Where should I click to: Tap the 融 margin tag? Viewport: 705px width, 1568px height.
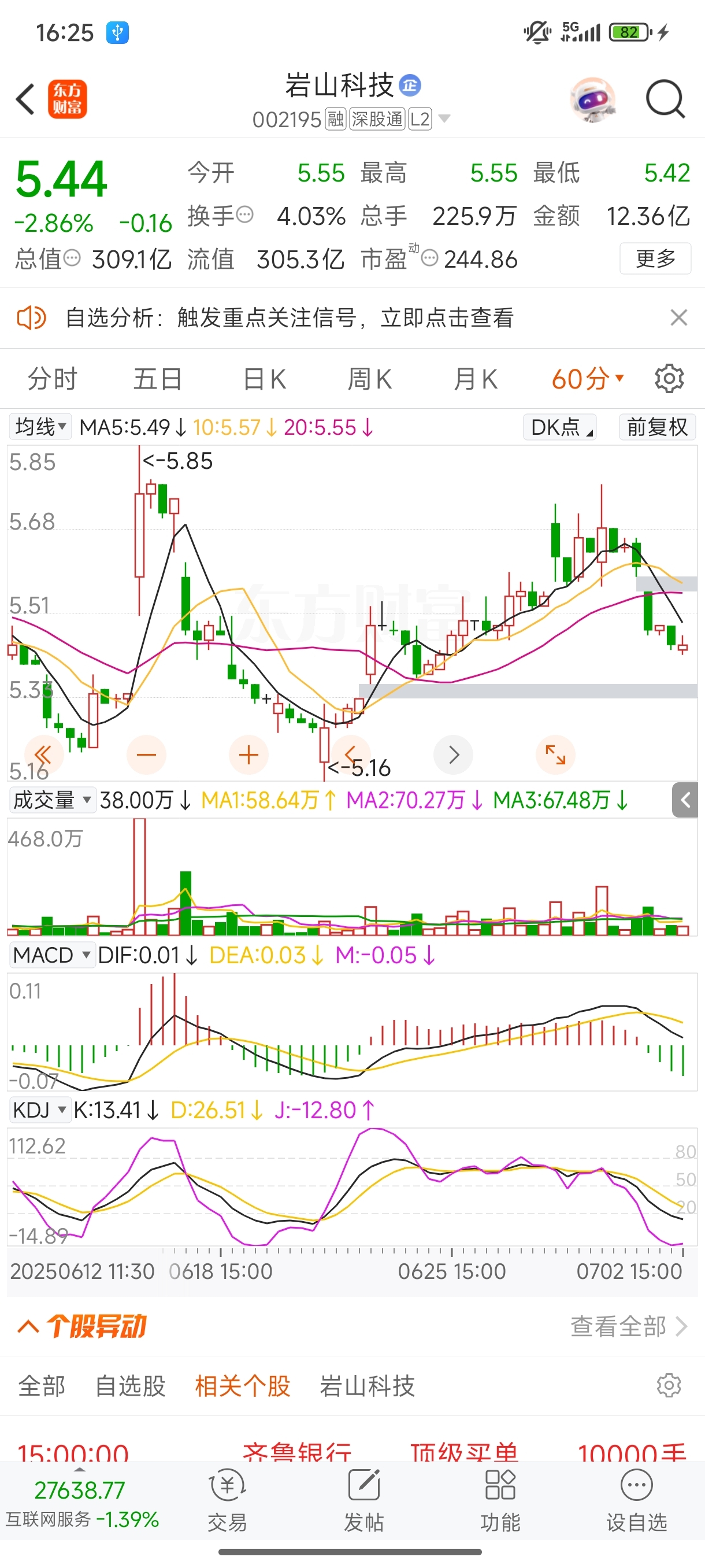coord(335,119)
